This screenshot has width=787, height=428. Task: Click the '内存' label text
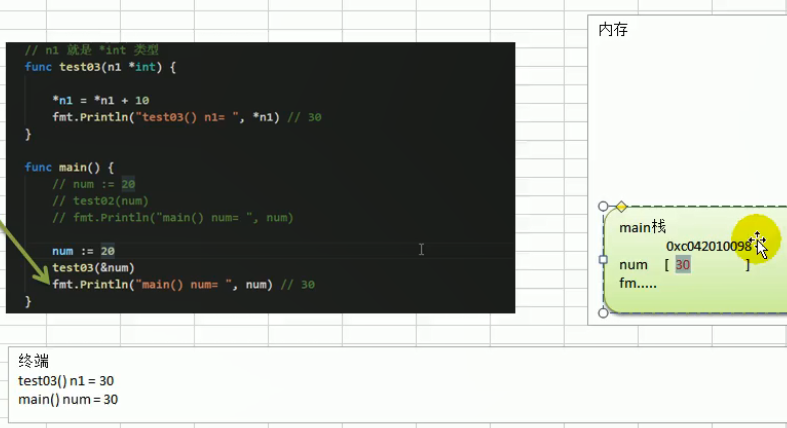click(x=613, y=30)
